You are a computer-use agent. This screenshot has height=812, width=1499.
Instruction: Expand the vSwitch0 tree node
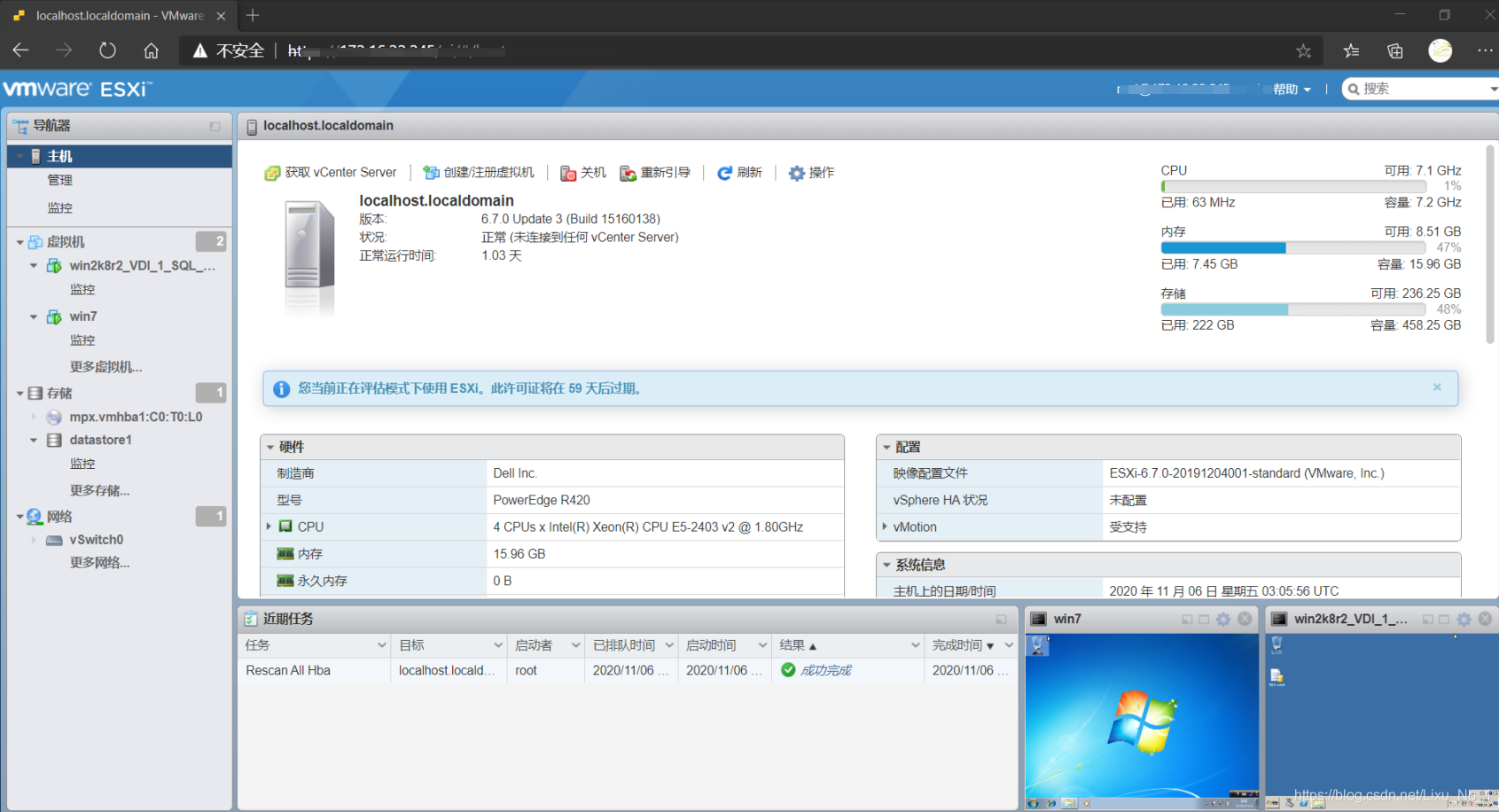pos(34,540)
